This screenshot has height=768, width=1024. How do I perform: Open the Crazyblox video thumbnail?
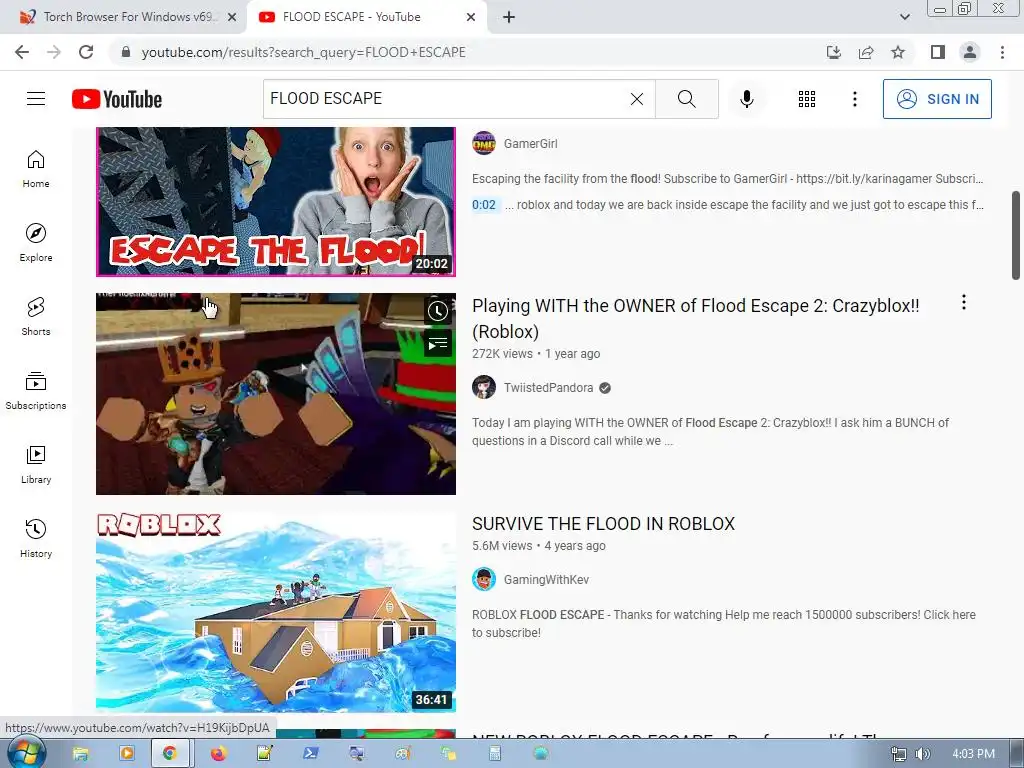tap(276, 394)
